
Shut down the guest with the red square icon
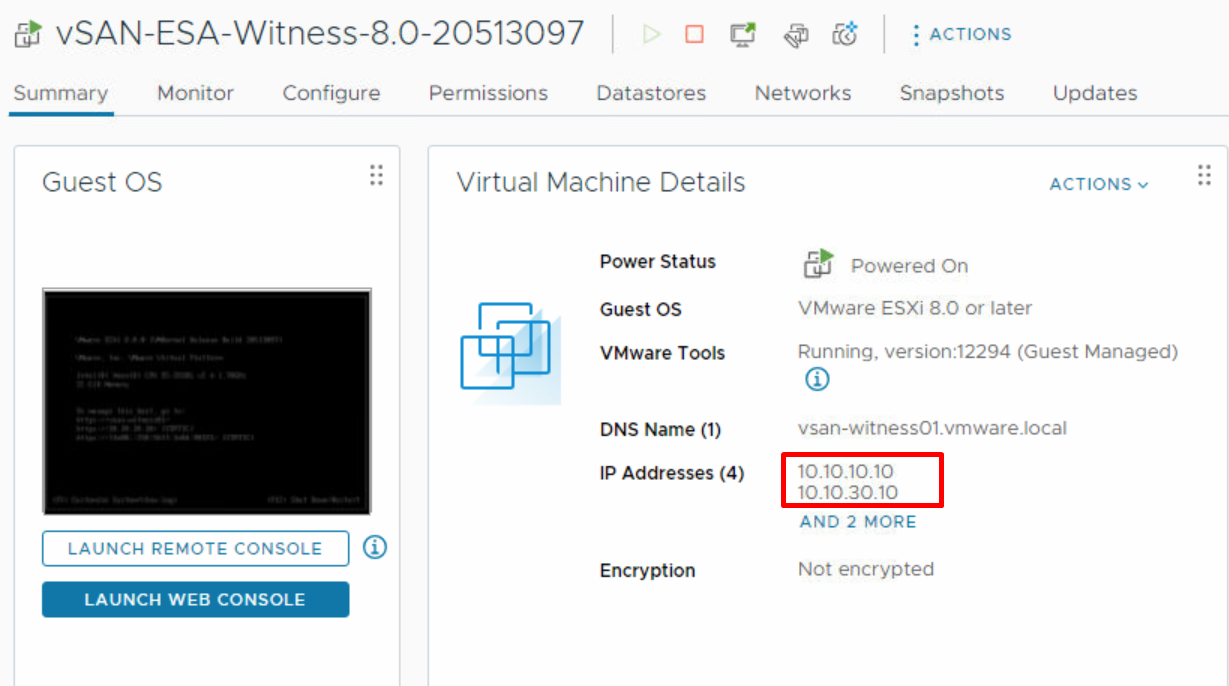coord(695,33)
